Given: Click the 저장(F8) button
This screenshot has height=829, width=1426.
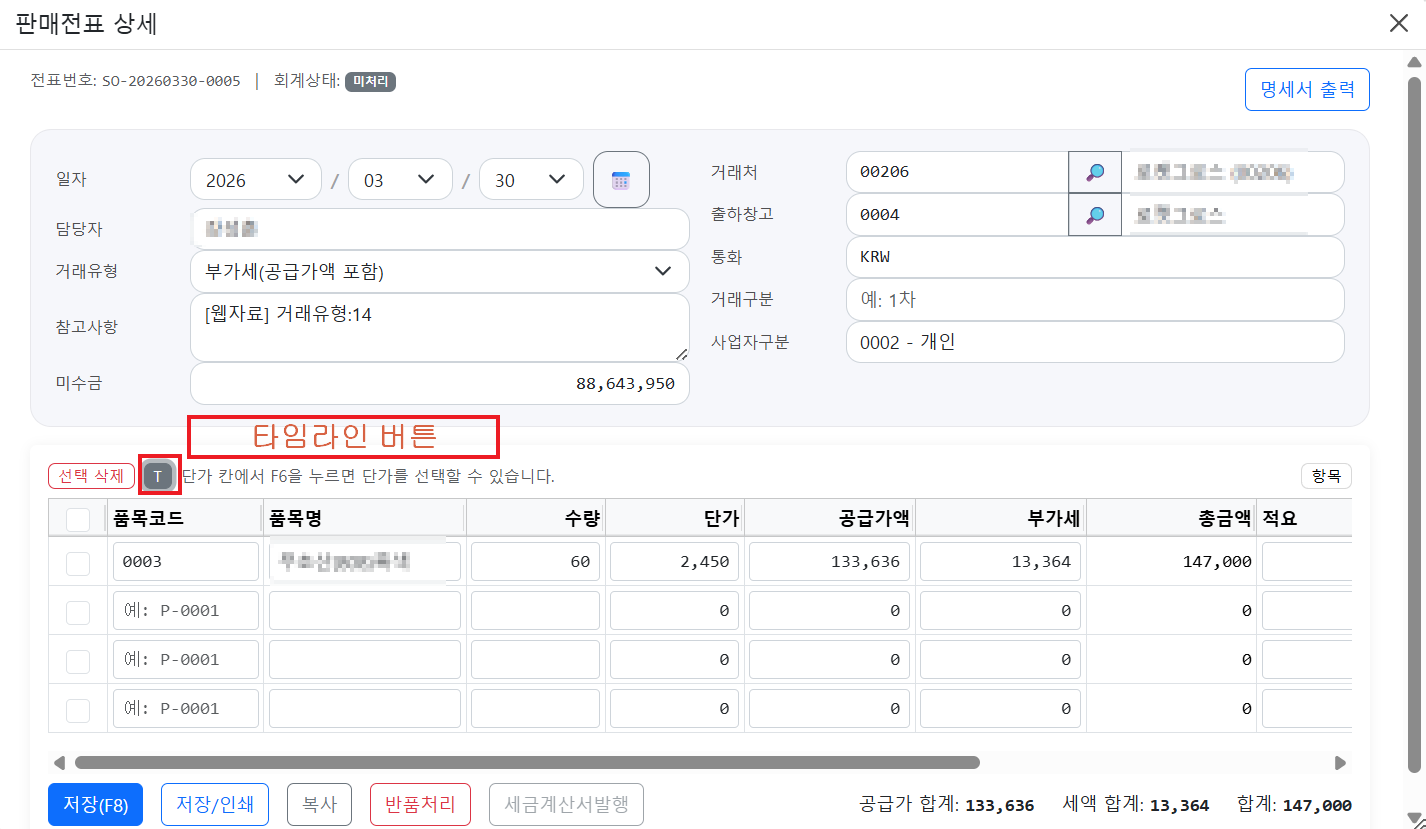Looking at the screenshot, I should coord(95,804).
